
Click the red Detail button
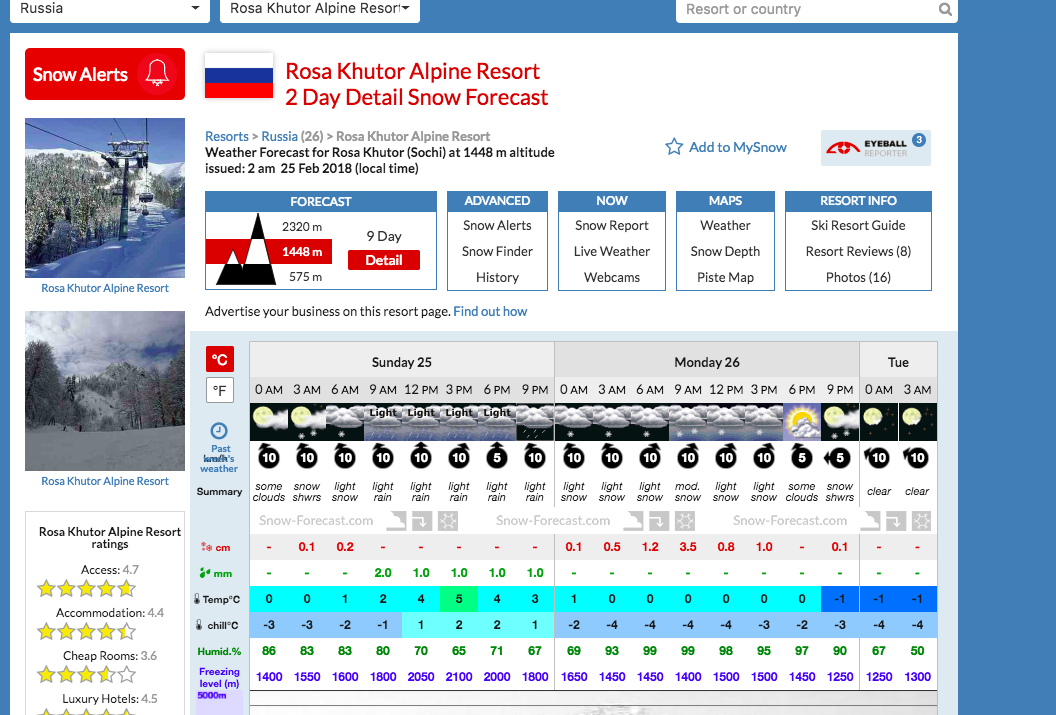pyautogui.click(x=384, y=260)
